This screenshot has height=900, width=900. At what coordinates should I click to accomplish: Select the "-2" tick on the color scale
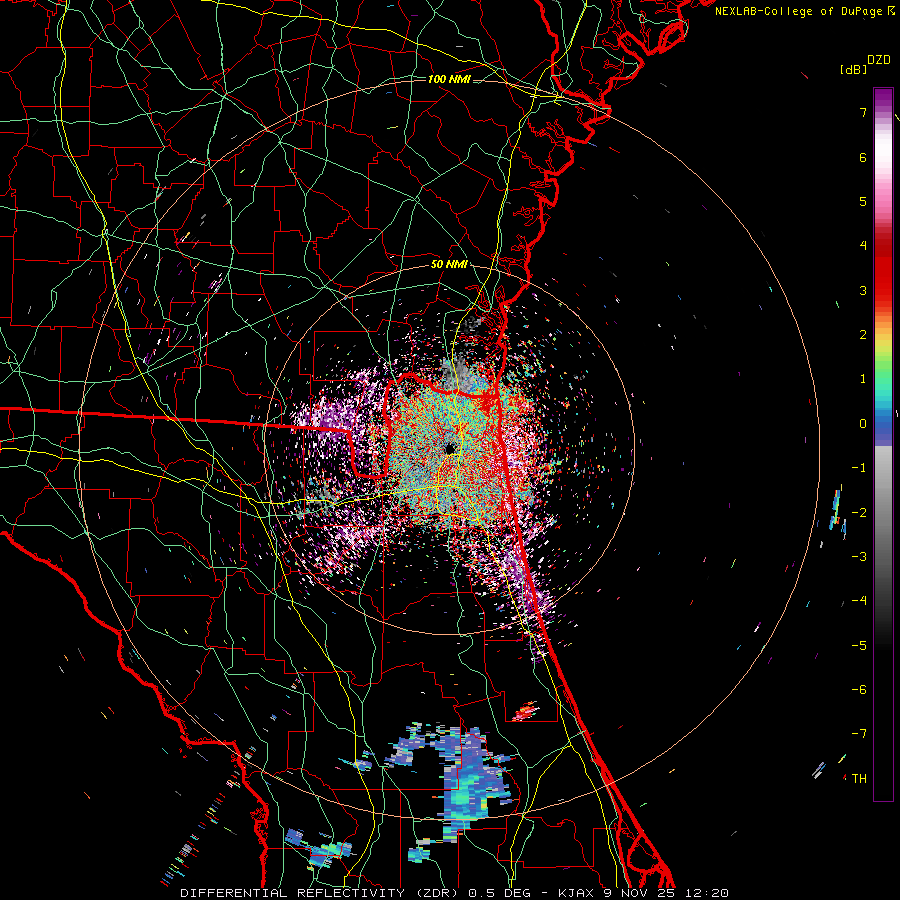[x=859, y=513]
